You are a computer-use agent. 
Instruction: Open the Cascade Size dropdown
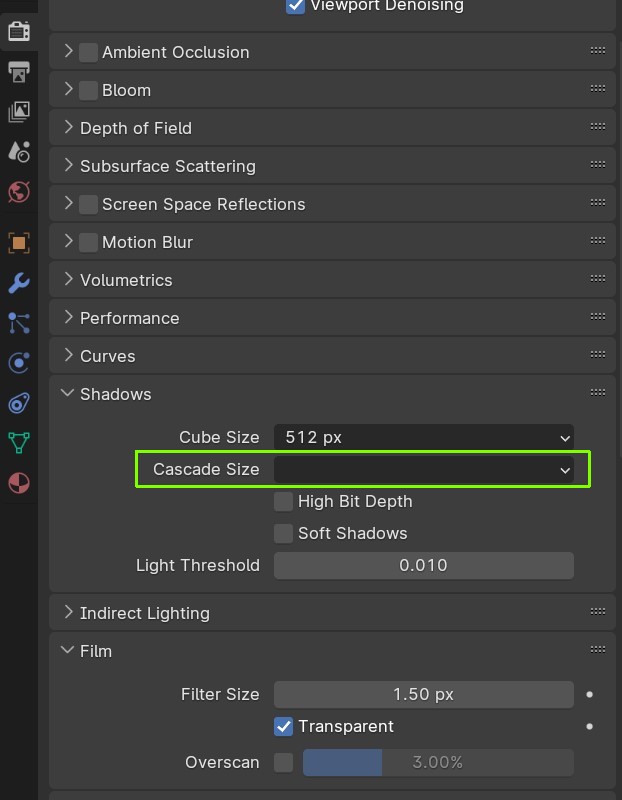[x=424, y=469]
